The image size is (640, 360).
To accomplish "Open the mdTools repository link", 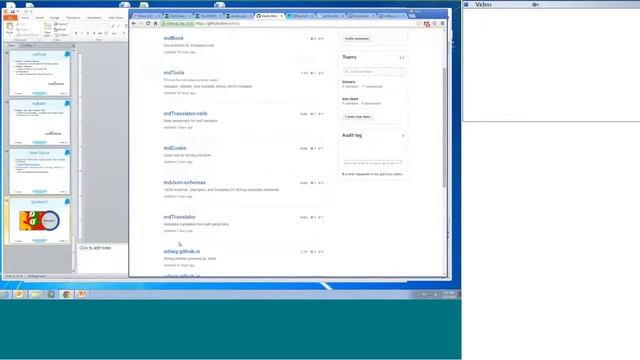I will (x=174, y=73).
